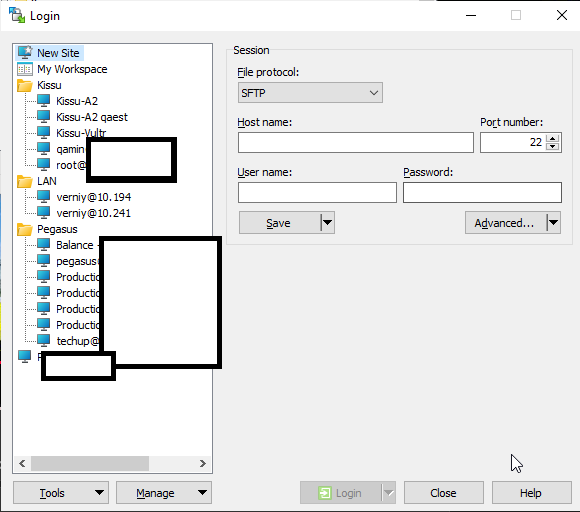Select the Pegasus folder icon
Screen dimensions: 580x512
coord(25,229)
